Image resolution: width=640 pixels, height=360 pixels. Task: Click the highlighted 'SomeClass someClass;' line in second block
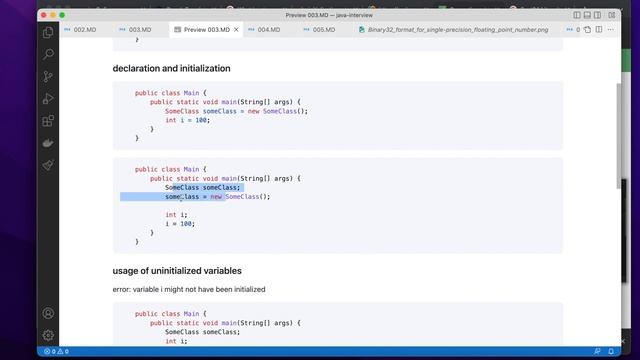tap(202, 187)
